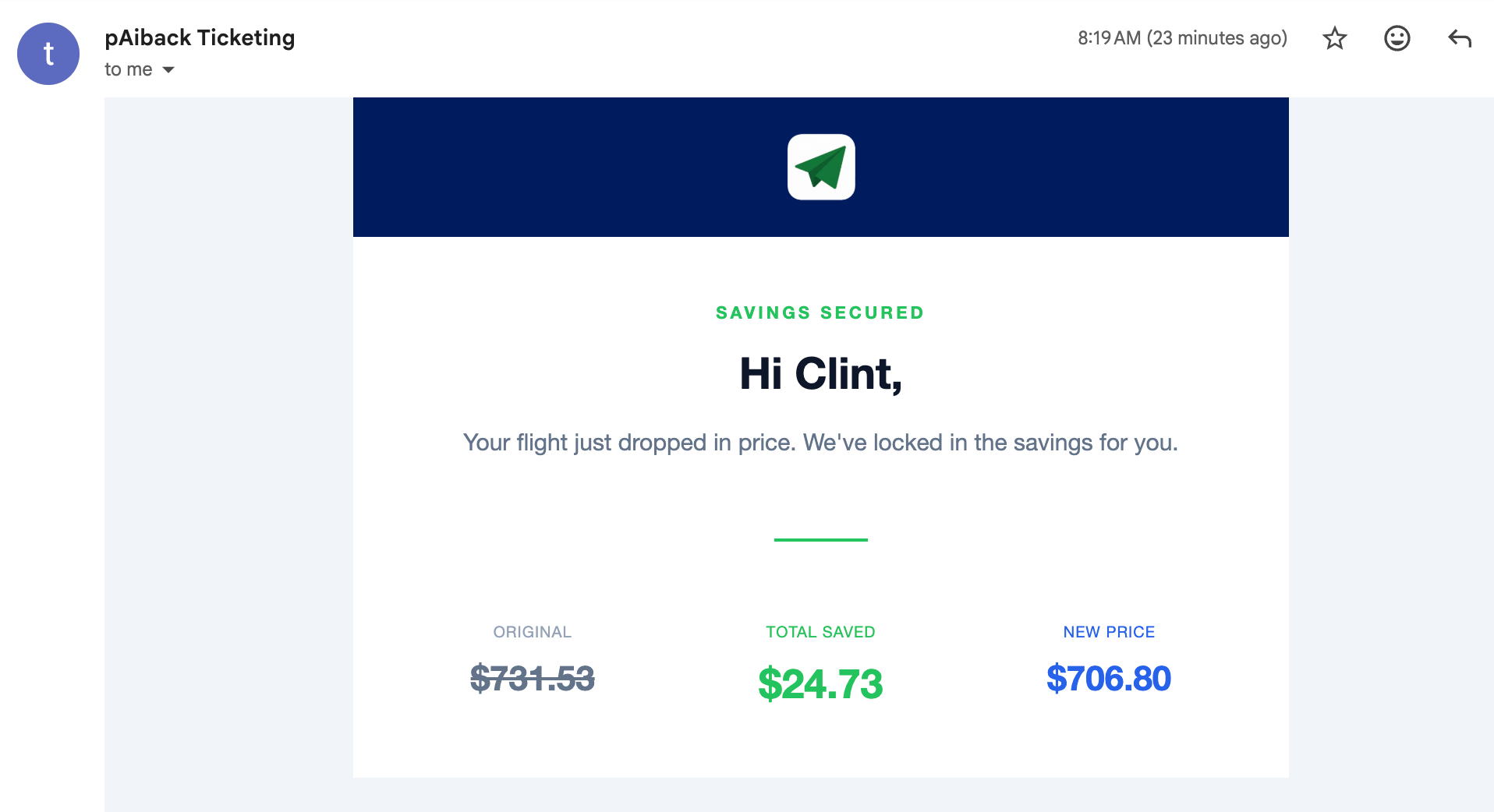Click the strikethrough original price $731.53
The height and width of the screenshot is (812, 1494).
click(533, 678)
